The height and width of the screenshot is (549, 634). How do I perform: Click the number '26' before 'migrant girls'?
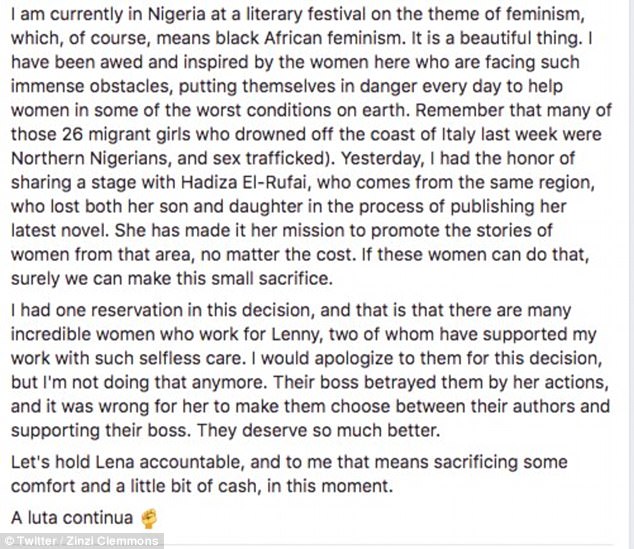click(x=72, y=135)
